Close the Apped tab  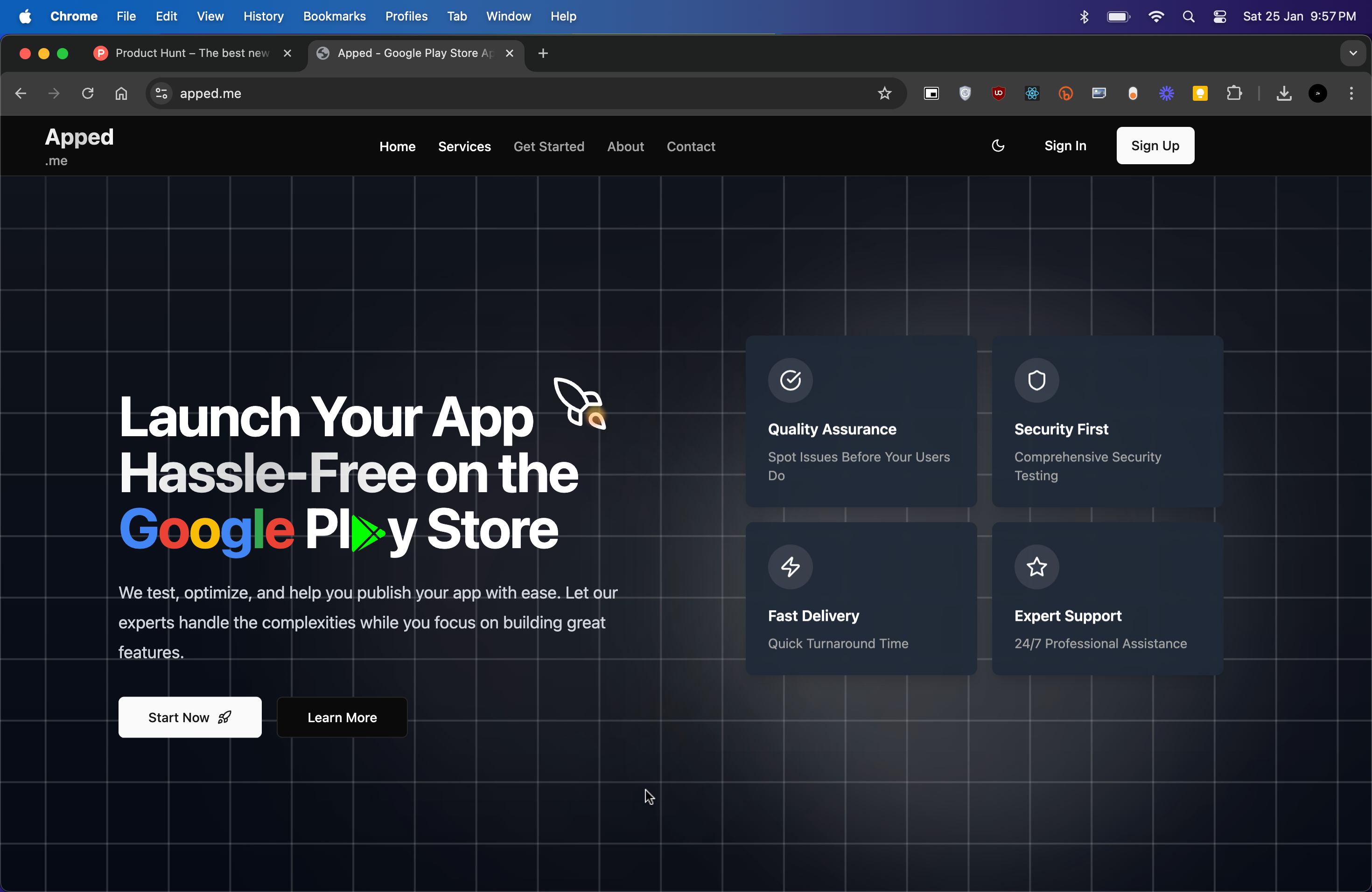click(509, 53)
